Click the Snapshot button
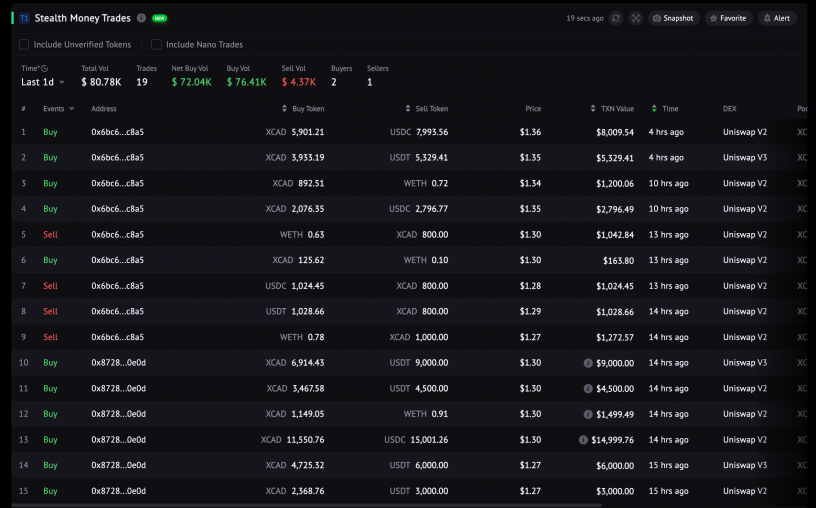 pyautogui.click(x=673, y=18)
